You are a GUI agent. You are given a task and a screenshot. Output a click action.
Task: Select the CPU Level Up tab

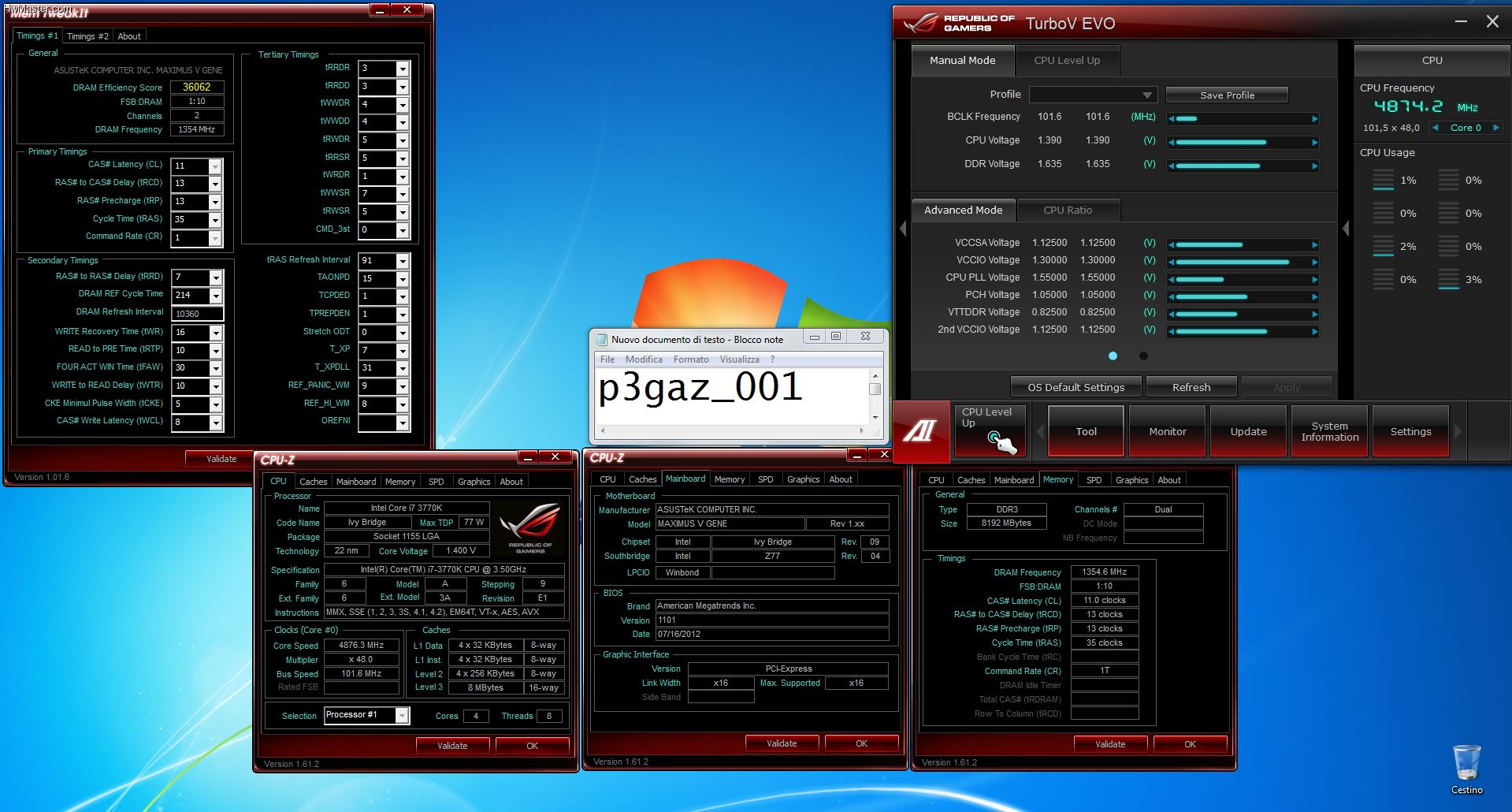tap(1067, 61)
